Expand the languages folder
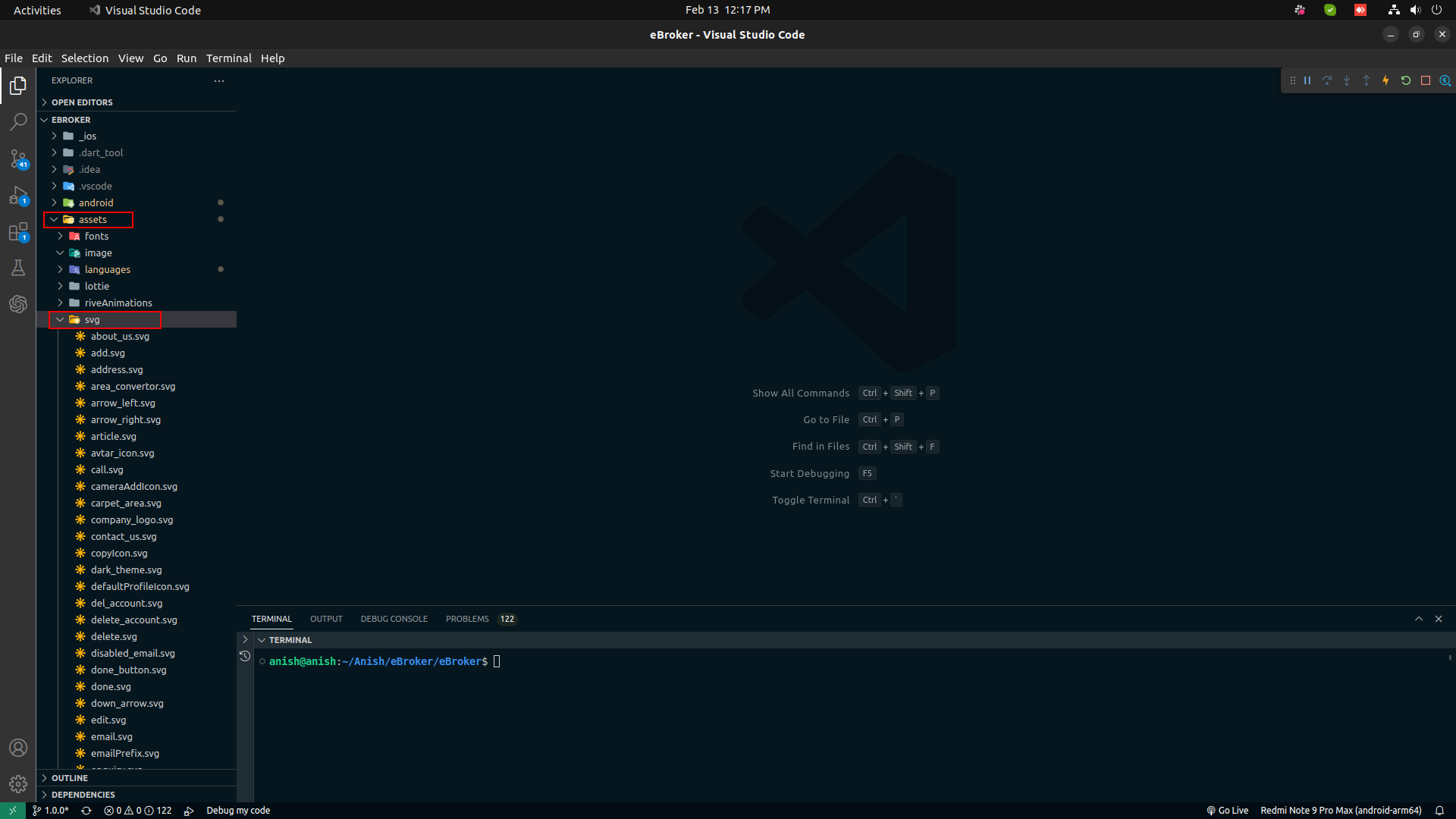The width and height of the screenshot is (1456, 819). point(136,269)
